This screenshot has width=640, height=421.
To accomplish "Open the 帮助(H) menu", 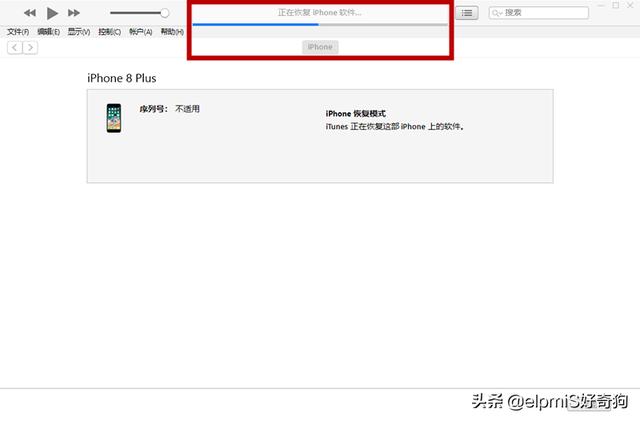I will point(172,32).
